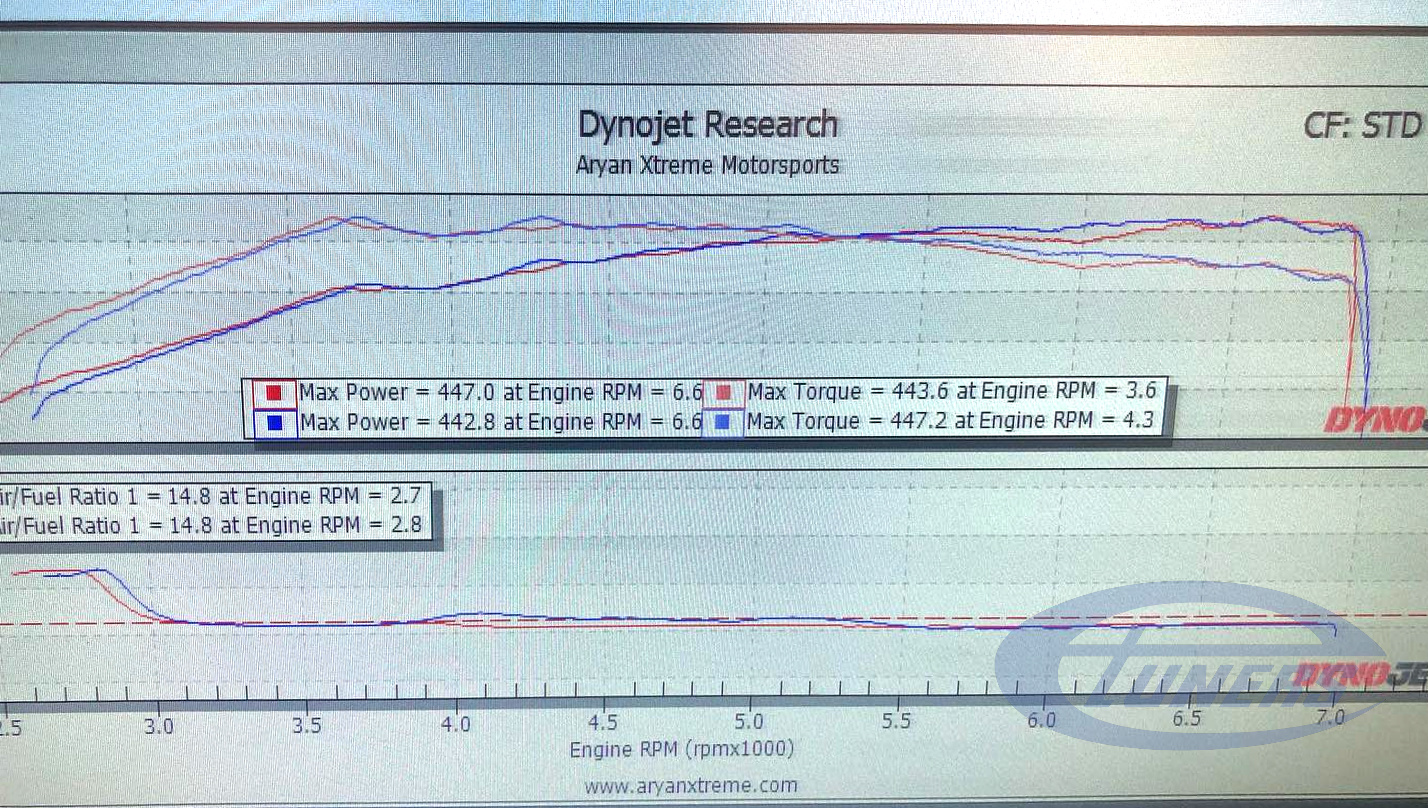Select the light blue Max Torque 447.2 swatch
1428x808 pixels.
[725, 423]
